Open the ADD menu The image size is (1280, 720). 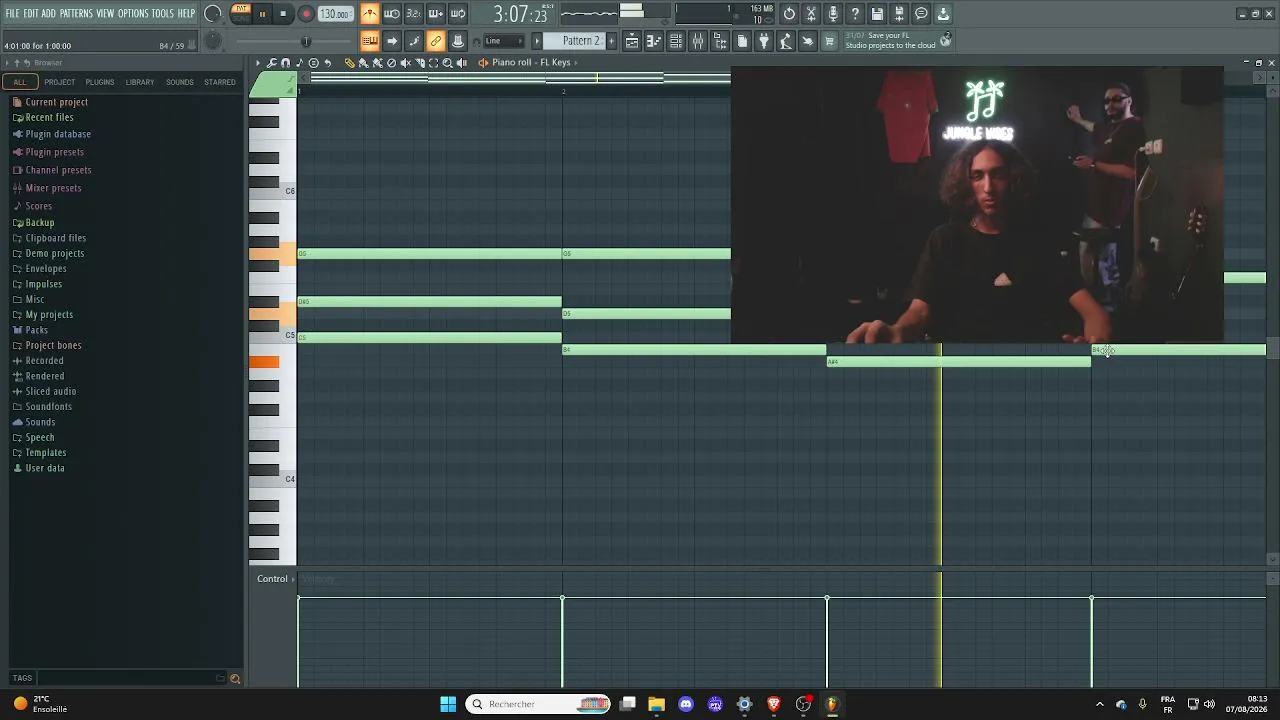click(x=49, y=13)
